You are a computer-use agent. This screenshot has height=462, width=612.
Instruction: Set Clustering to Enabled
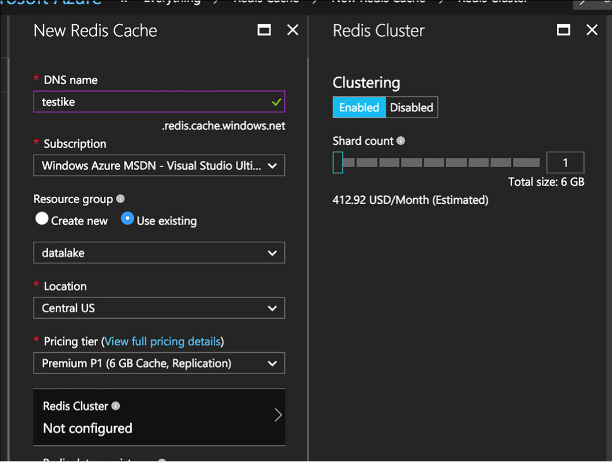click(359, 107)
